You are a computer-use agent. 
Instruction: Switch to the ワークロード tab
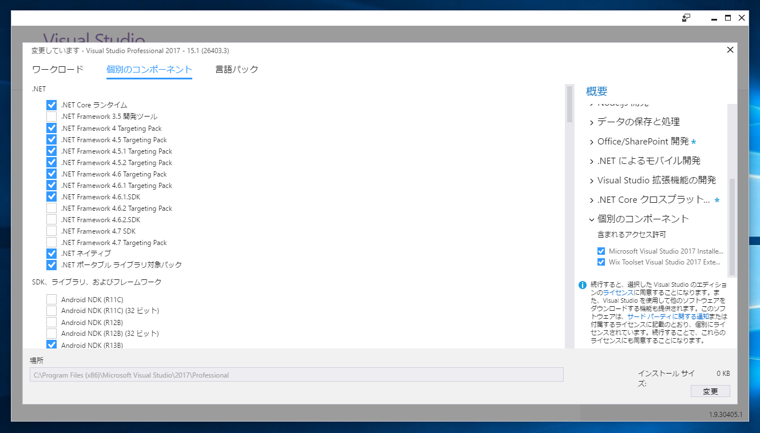[58, 69]
